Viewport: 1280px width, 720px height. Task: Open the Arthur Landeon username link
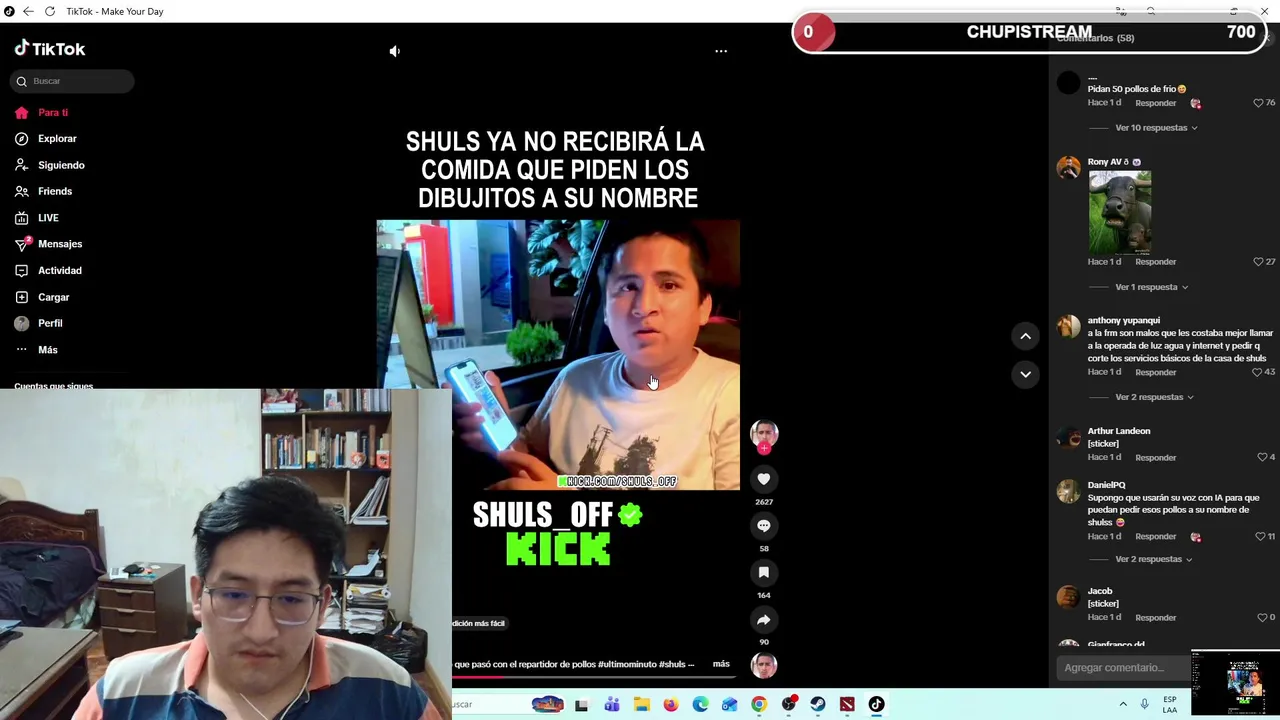coord(1119,431)
